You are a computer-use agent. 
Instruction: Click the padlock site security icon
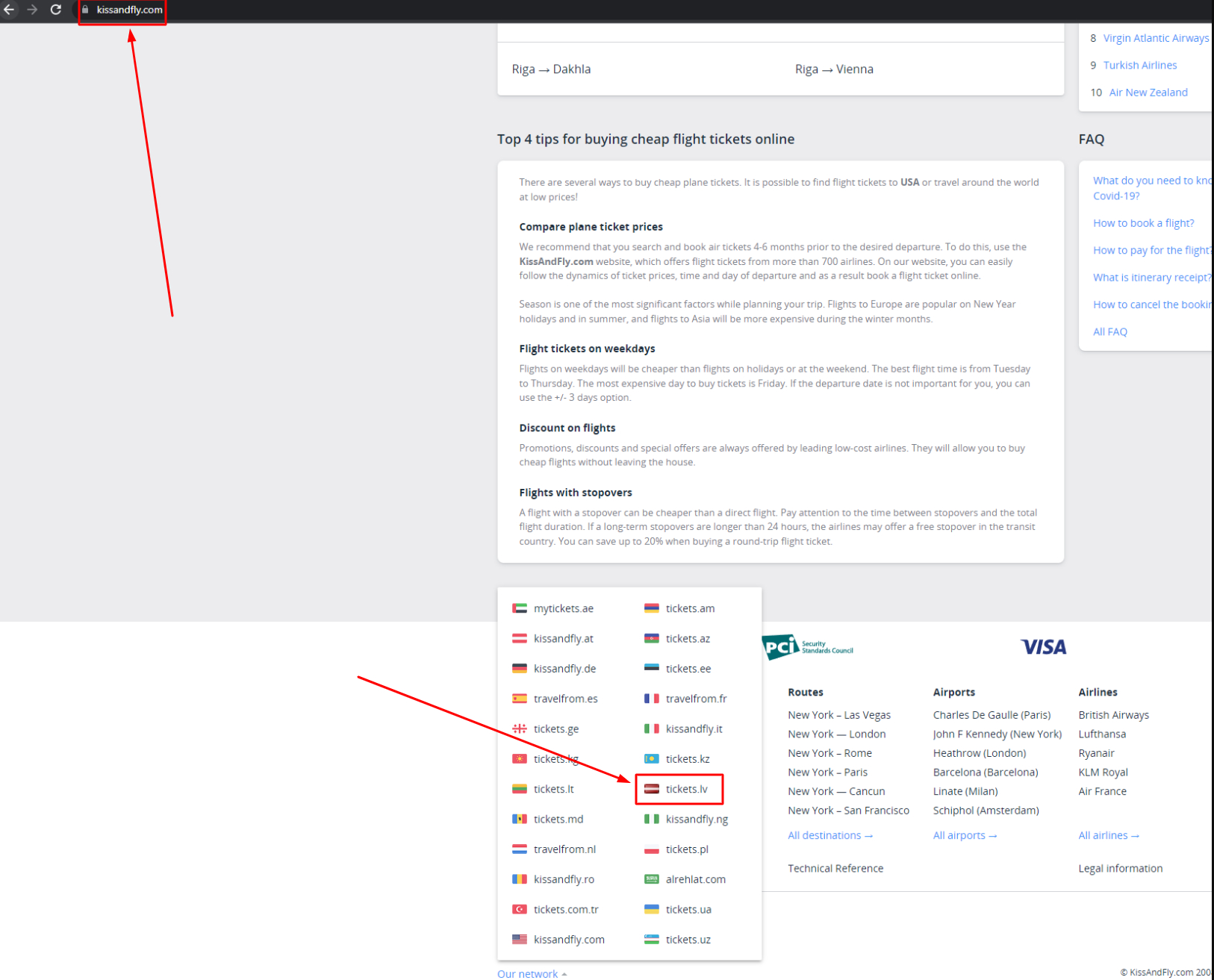[x=85, y=10]
